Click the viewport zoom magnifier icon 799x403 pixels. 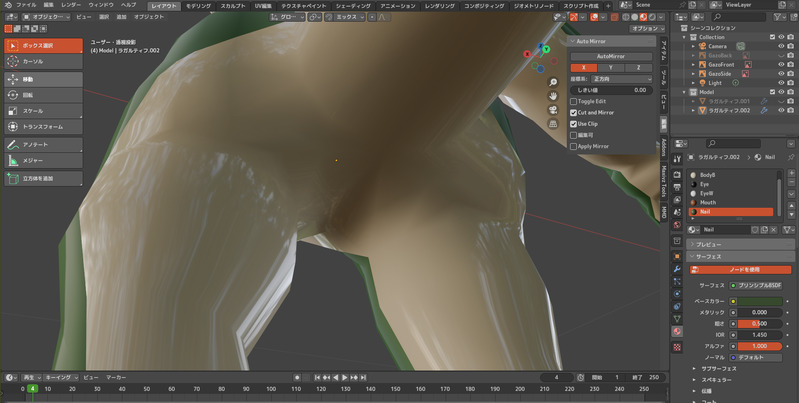click(553, 83)
